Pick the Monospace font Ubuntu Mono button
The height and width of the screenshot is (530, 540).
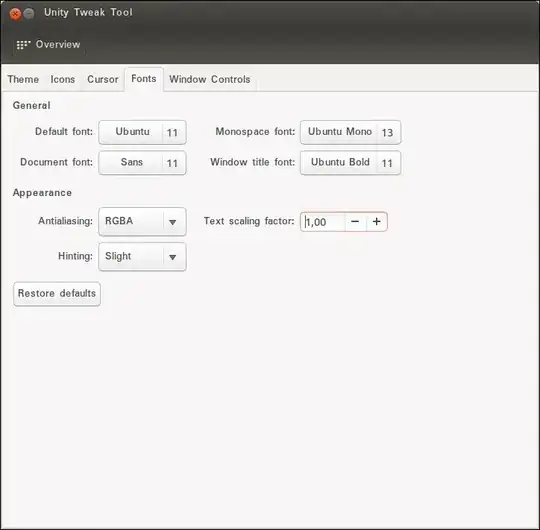click(x=350, y=132)
